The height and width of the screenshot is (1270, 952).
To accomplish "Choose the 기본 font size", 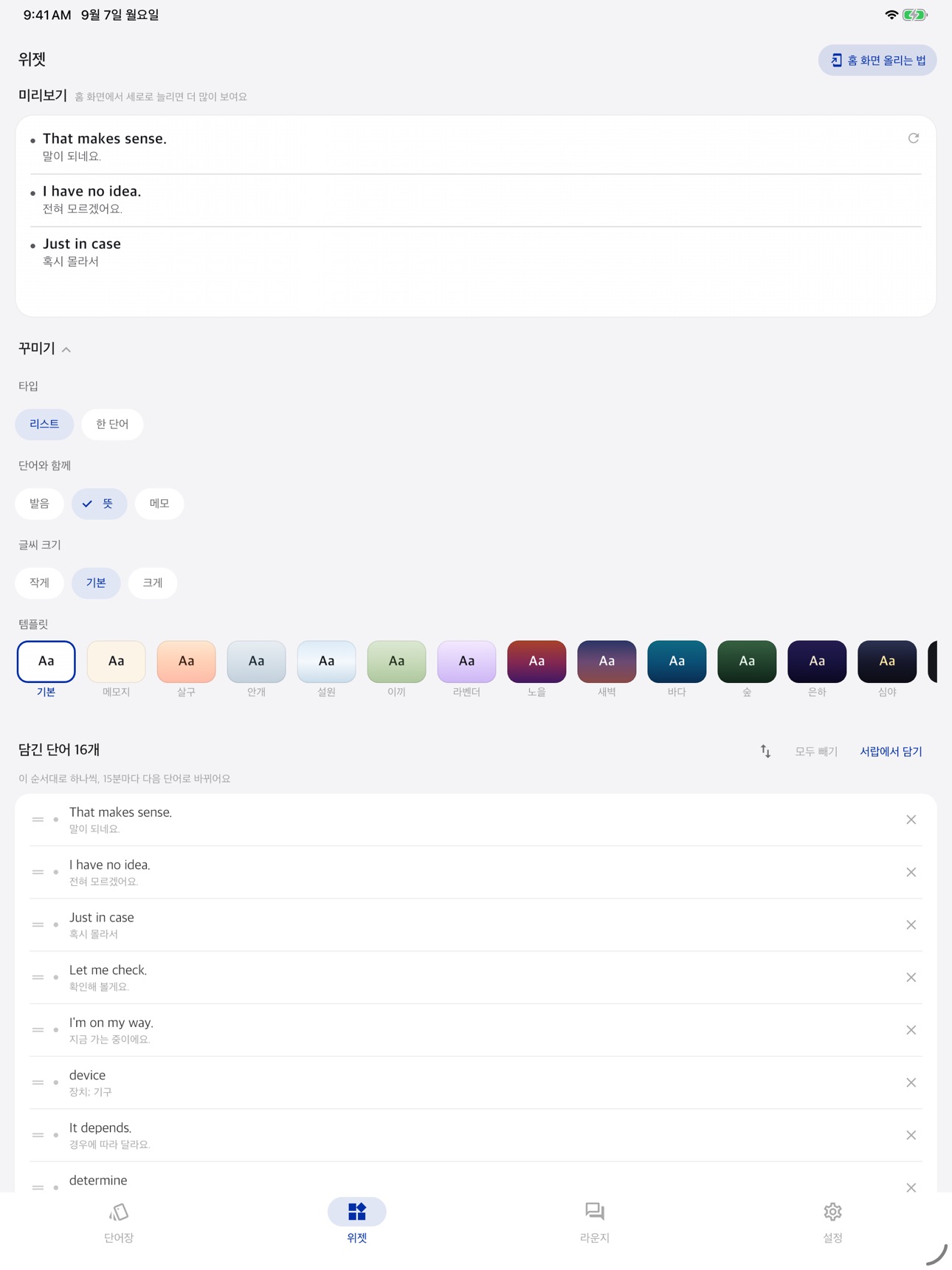I will tap(96, 583).
